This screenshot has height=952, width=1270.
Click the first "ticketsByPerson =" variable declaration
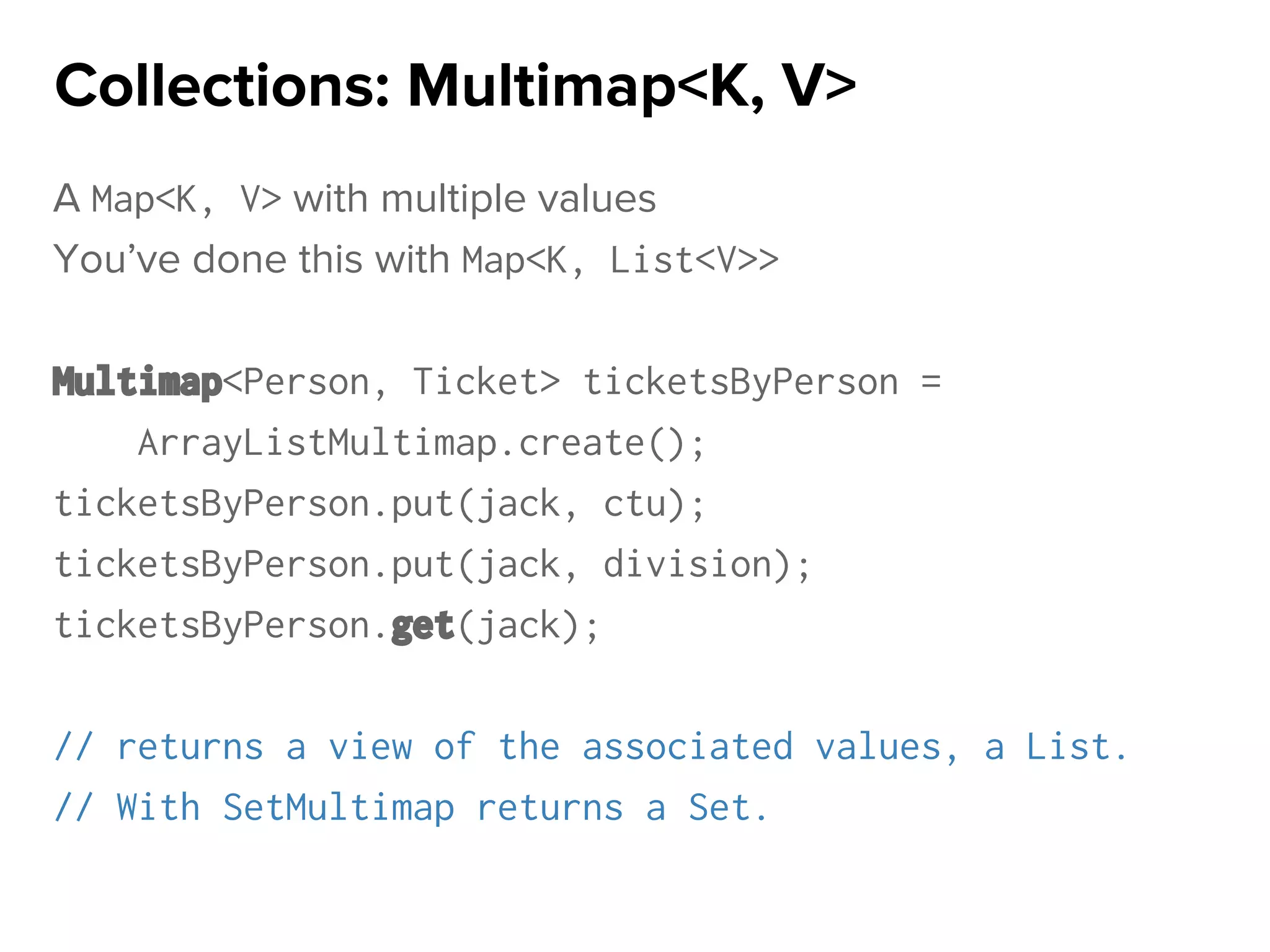tap(762, 382)
